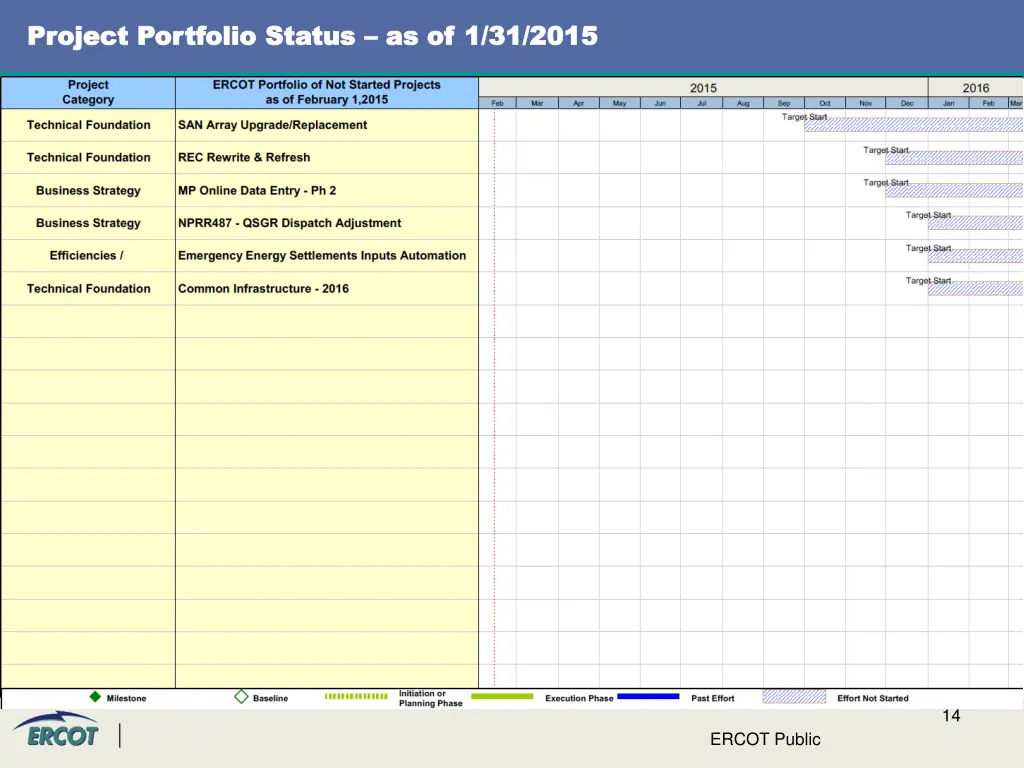This screenshot has height=768, width=1024.
Task: Select the Emergency Energy Settlements hatched bar
Action: (976, 255)
